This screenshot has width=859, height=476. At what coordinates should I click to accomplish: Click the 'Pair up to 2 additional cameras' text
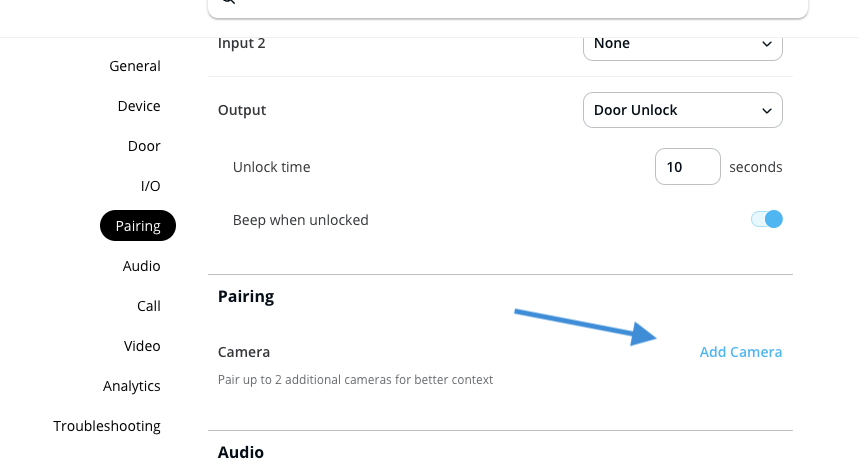point(355,380)
